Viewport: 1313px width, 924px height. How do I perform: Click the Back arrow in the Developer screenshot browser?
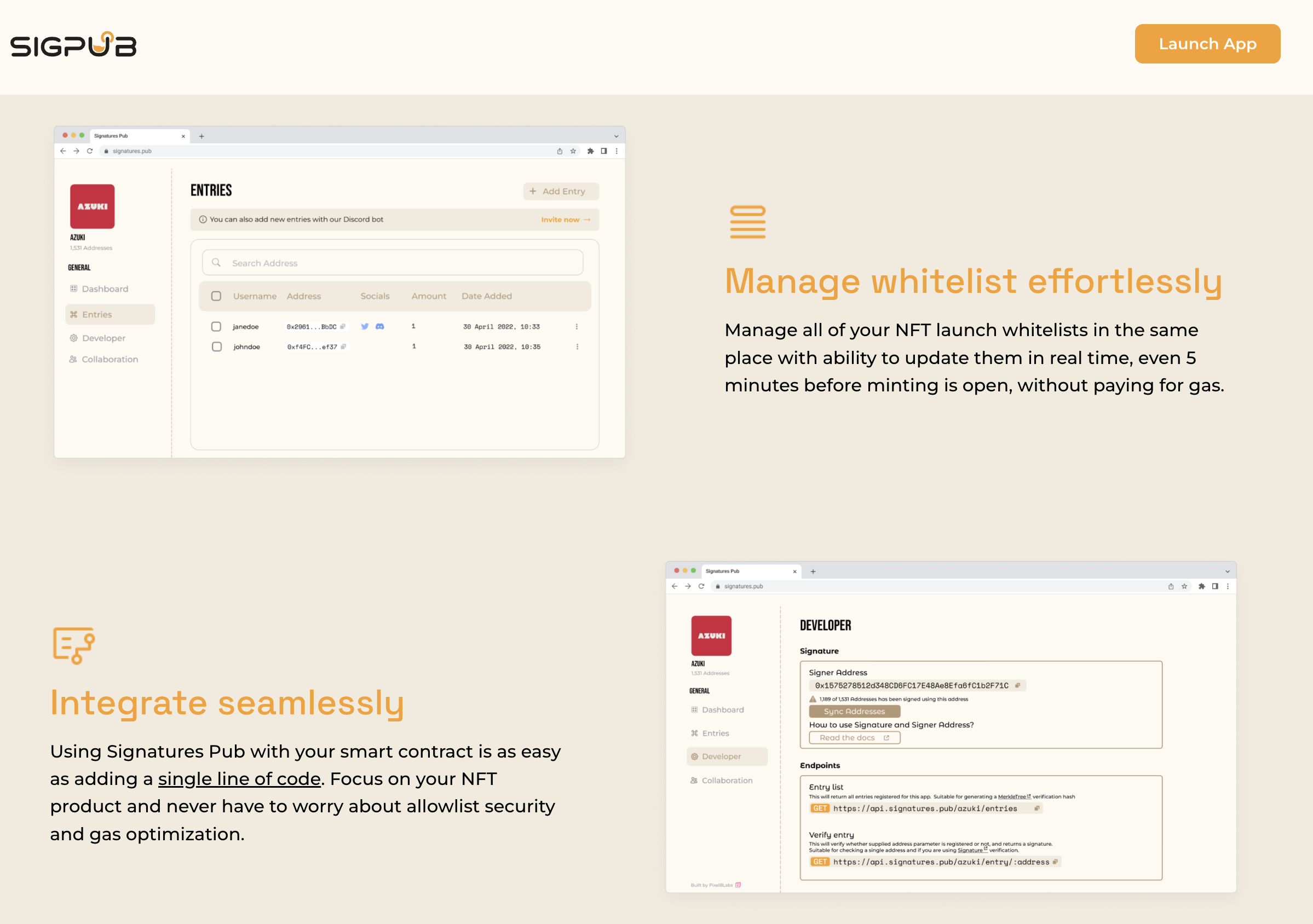click(x=674, y=586)
